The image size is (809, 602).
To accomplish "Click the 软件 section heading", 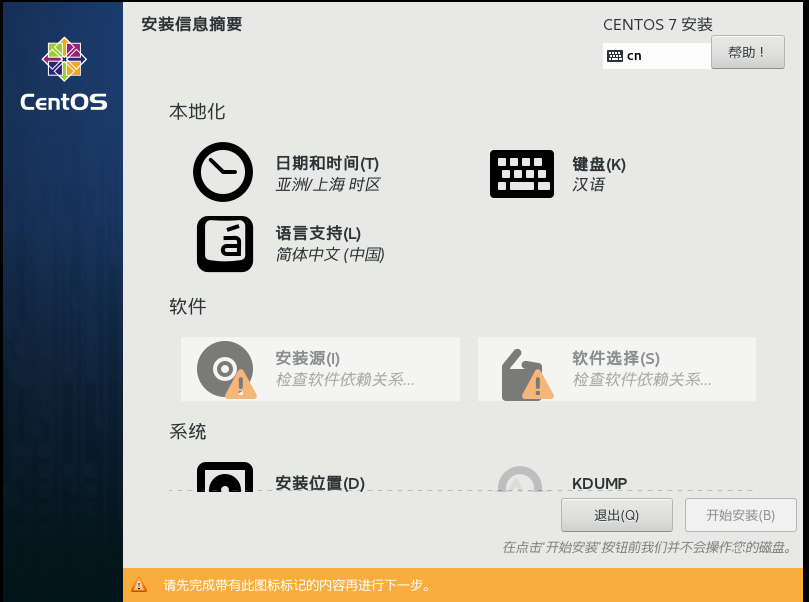I will point(188,306).
